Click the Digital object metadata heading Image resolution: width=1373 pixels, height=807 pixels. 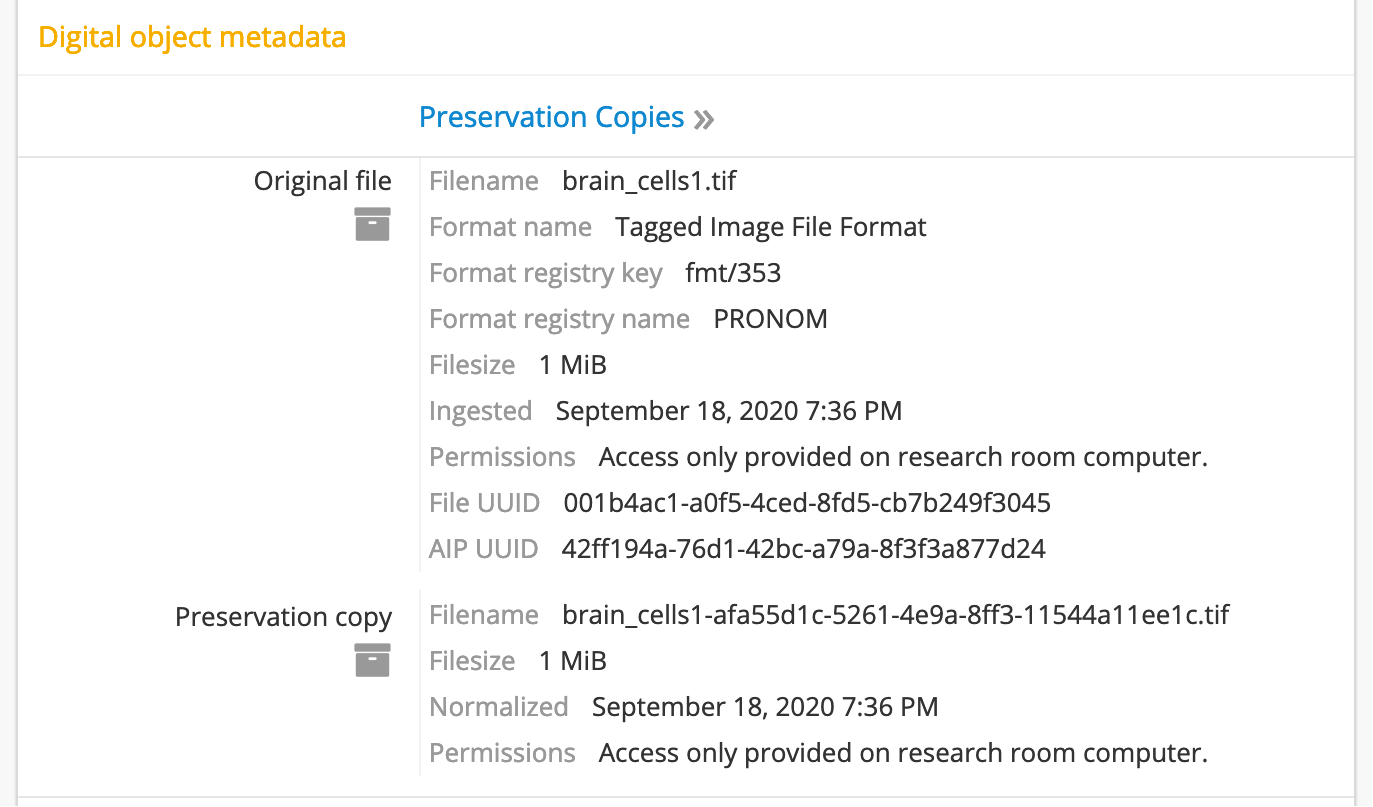(192, 38)
